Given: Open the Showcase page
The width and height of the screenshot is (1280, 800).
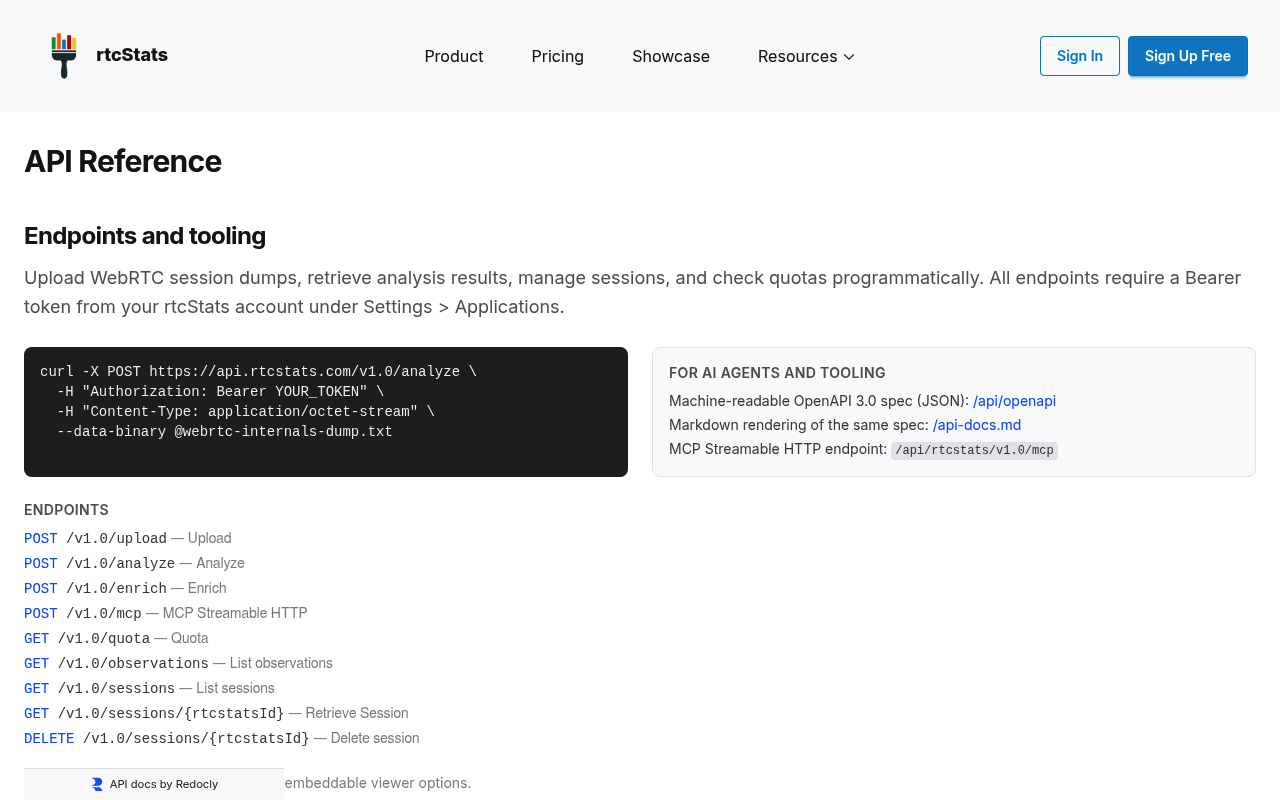Looking at the screenshot, I should [671, 56].
